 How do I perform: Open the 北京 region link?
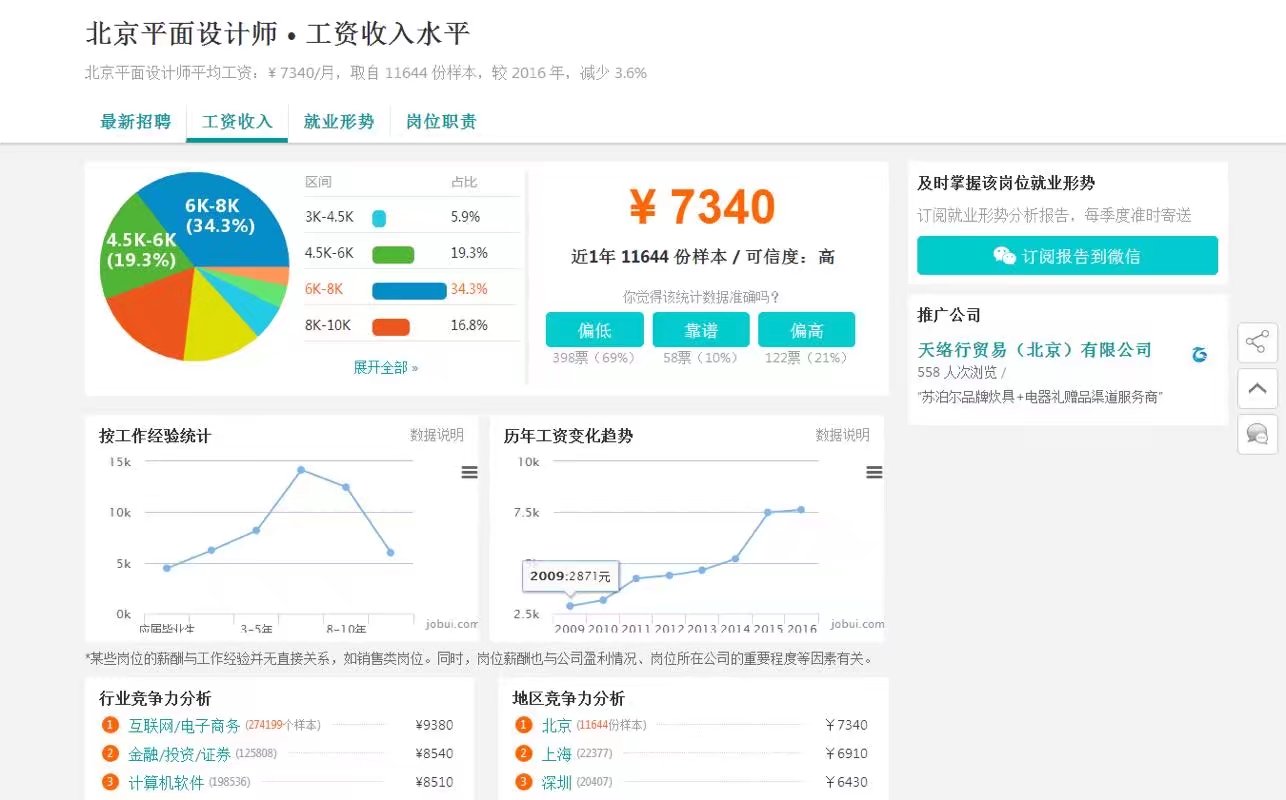(x=557, y=725)
